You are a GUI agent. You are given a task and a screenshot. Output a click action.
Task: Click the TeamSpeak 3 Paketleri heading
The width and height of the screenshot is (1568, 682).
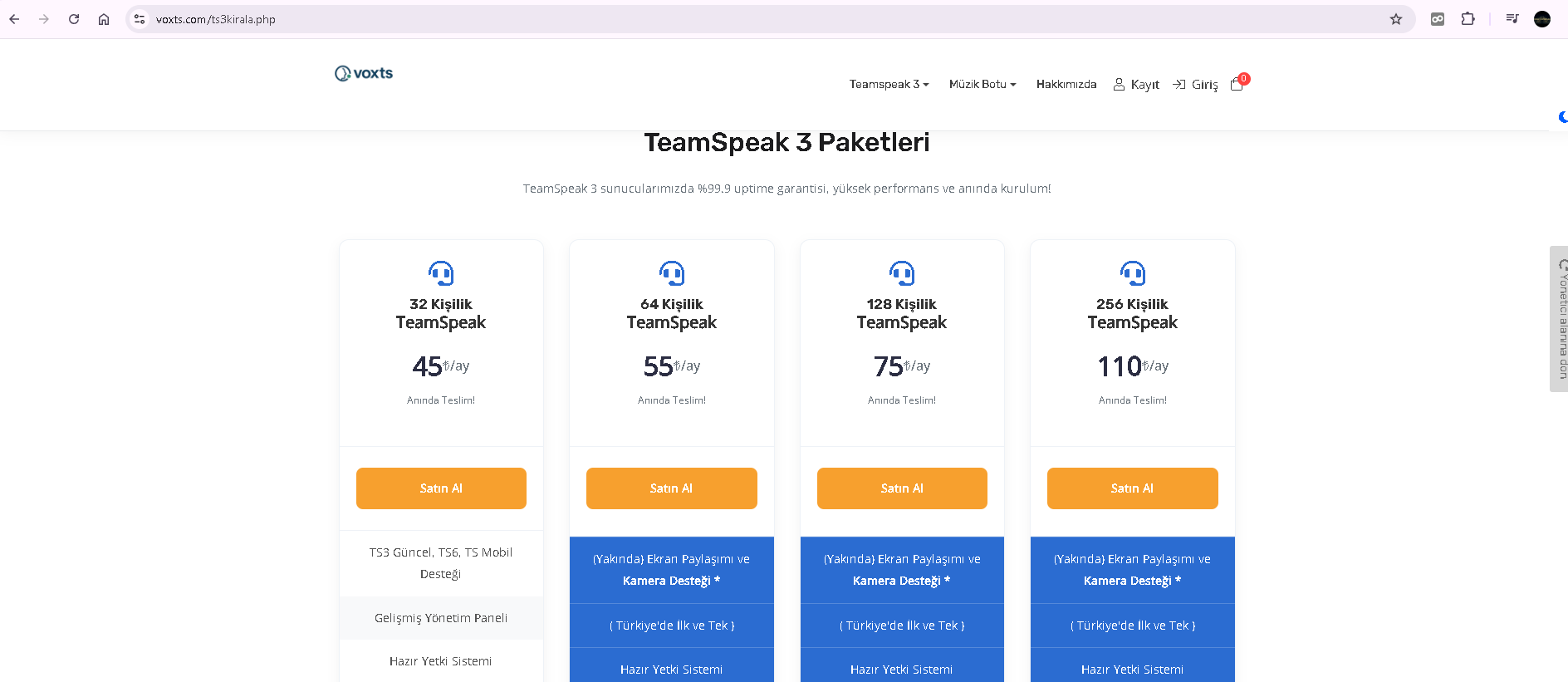pos(786,142)
